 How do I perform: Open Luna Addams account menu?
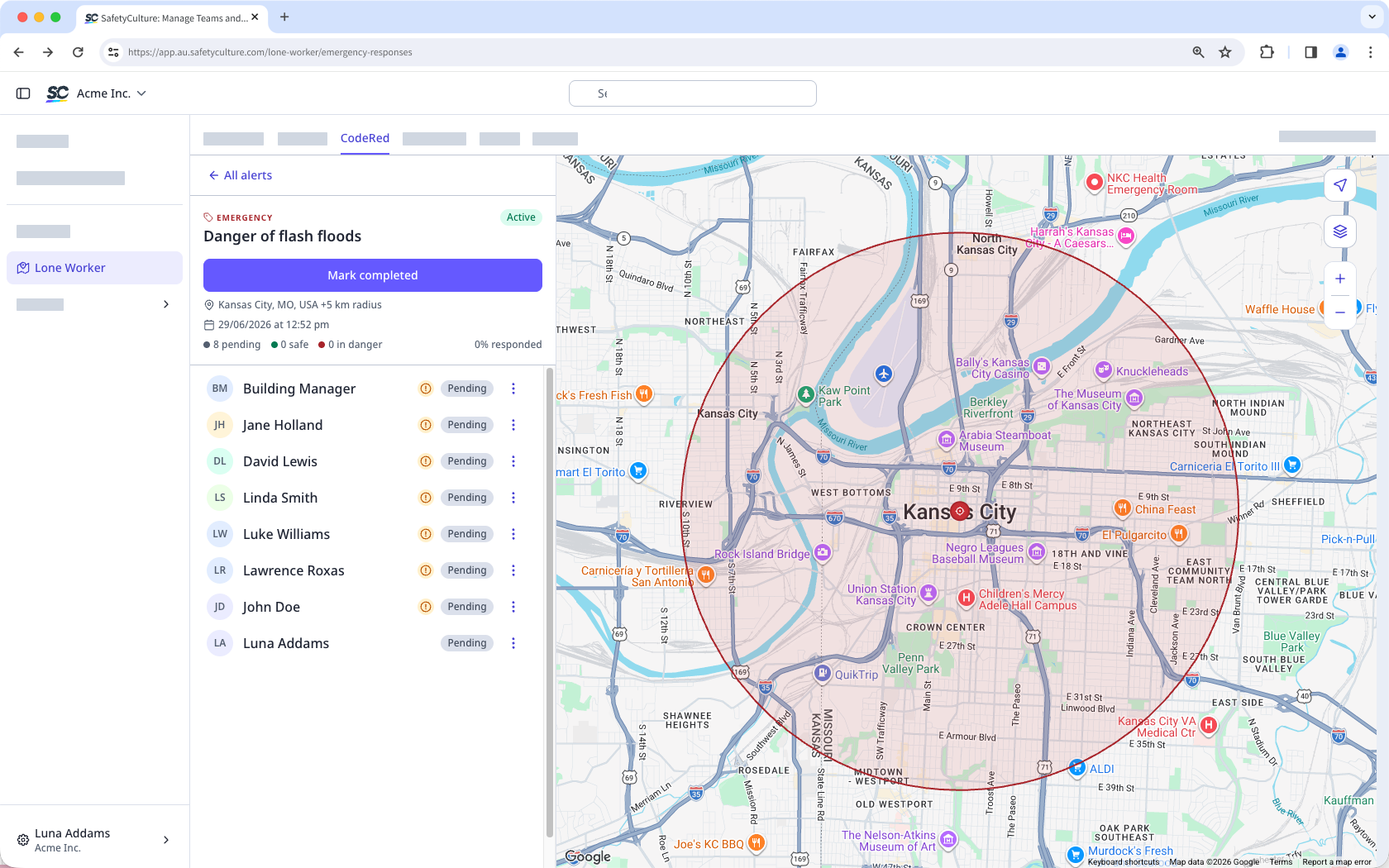click(94, 840)
